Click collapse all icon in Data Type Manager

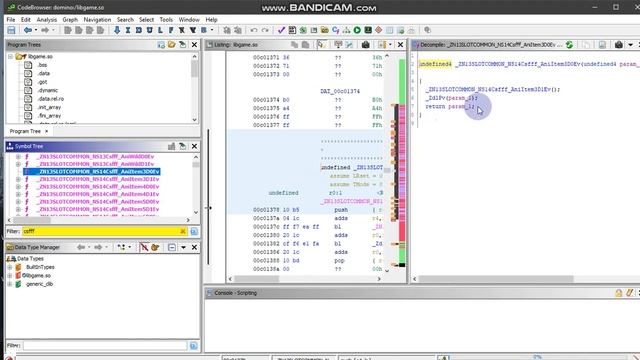(x=172, y=247)
